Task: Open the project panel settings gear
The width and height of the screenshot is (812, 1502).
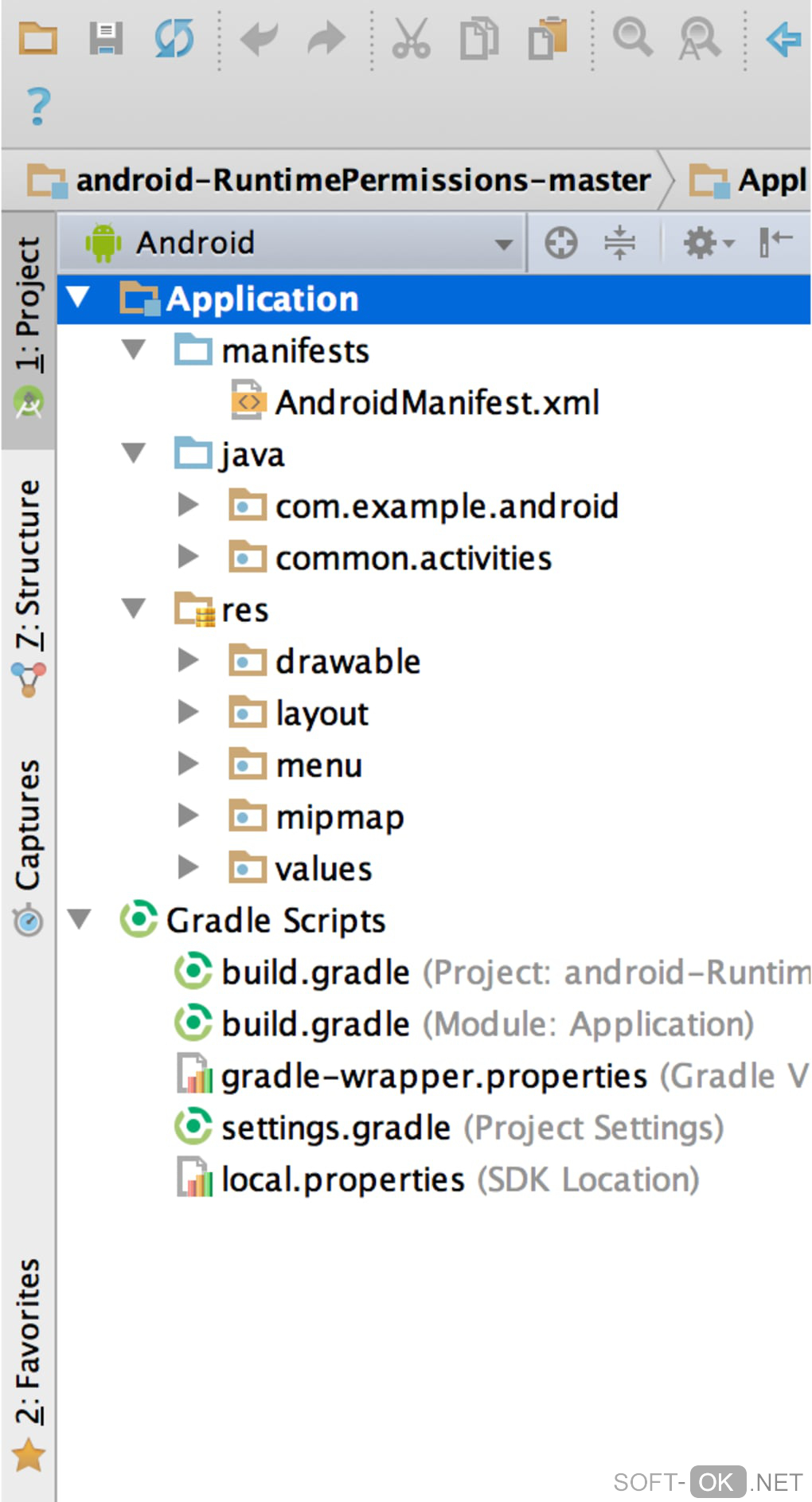Action: tap(709, 242)
